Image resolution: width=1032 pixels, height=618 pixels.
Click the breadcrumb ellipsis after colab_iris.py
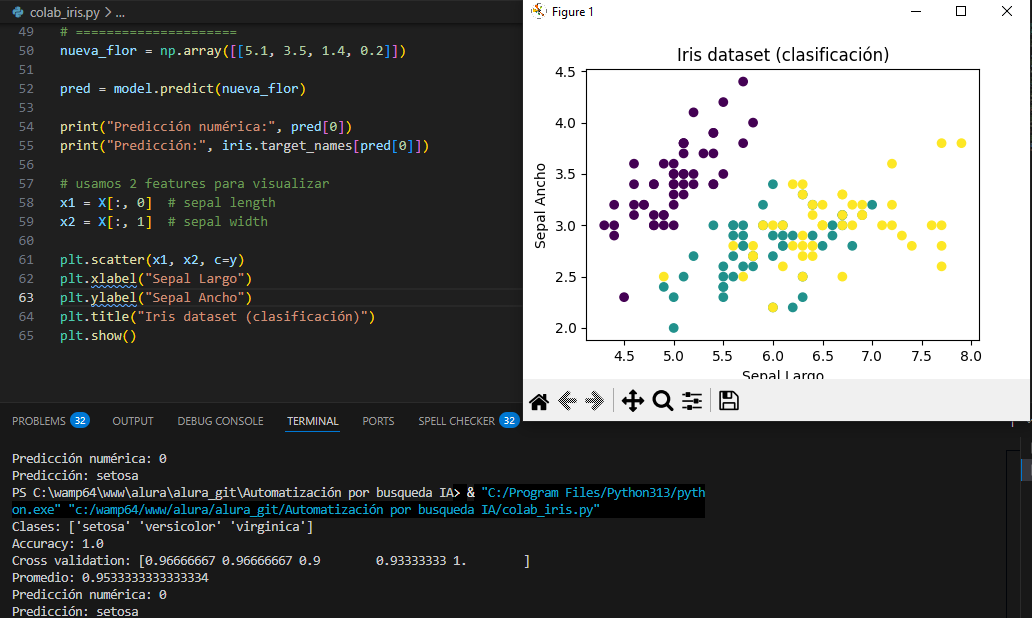(x=120, y=13)
